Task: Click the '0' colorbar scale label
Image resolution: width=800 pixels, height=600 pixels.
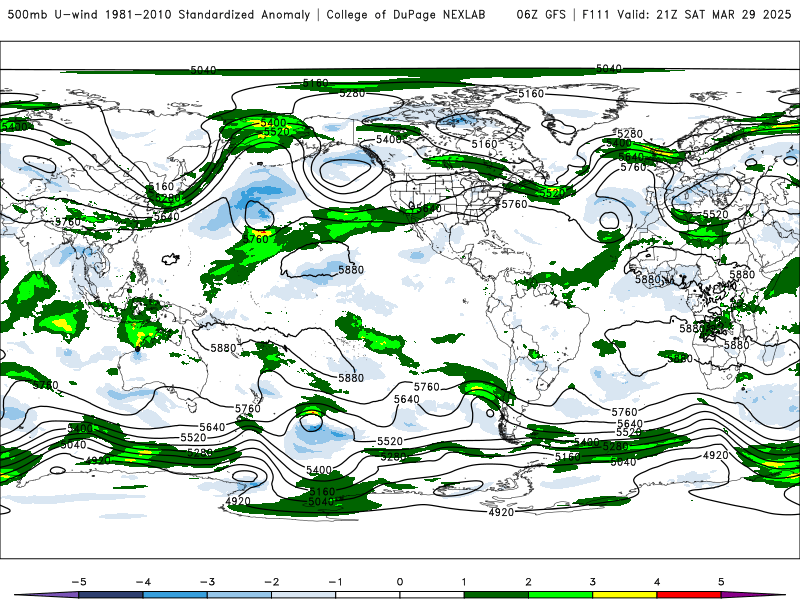Action: pos(399,582)
